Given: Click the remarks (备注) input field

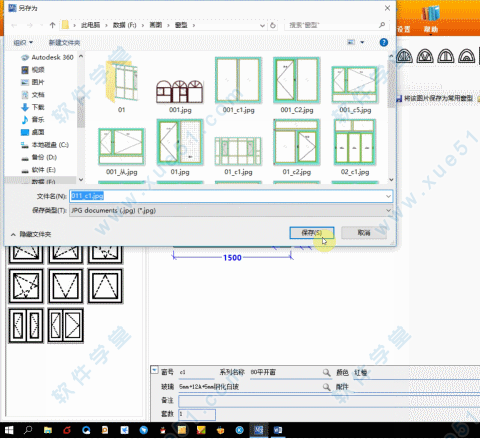Looking at the screenshot, I should 329,401.
